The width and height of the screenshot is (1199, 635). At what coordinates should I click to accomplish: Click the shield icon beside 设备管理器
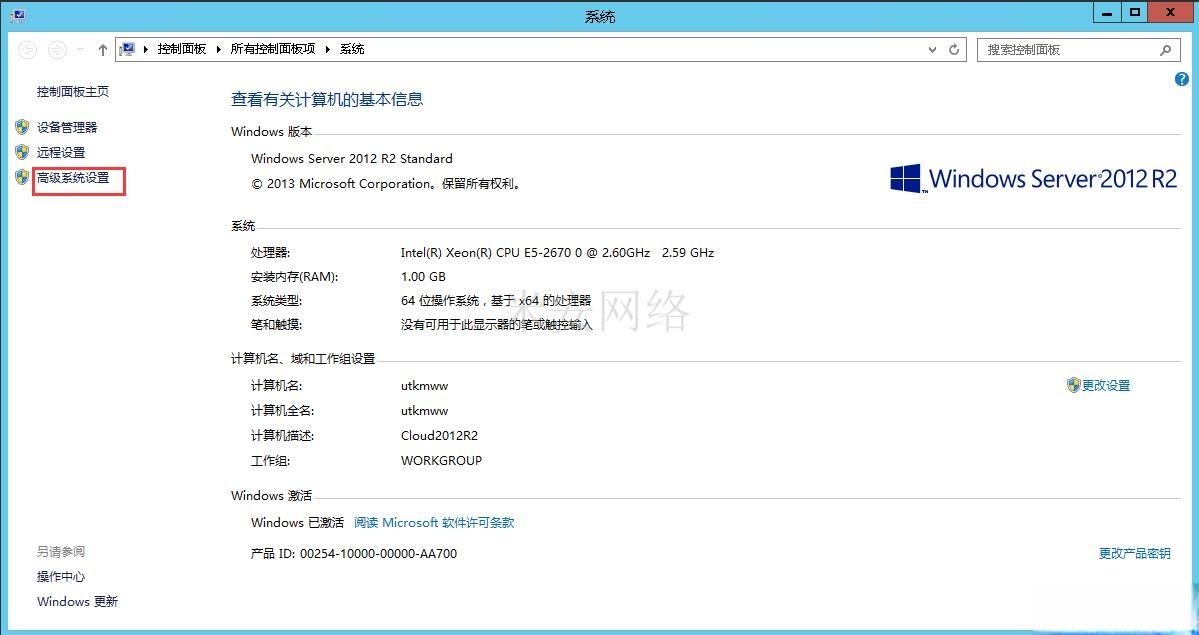(x=22, y=127)
